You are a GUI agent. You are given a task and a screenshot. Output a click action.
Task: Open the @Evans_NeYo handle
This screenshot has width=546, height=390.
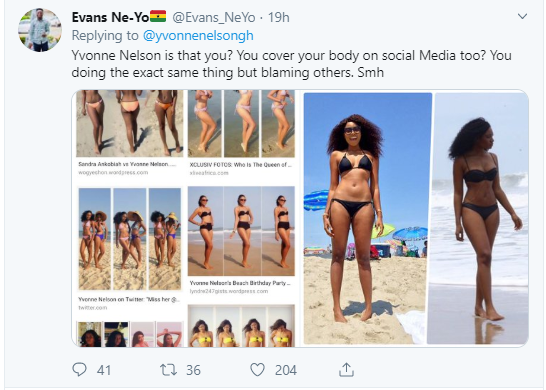214,17
